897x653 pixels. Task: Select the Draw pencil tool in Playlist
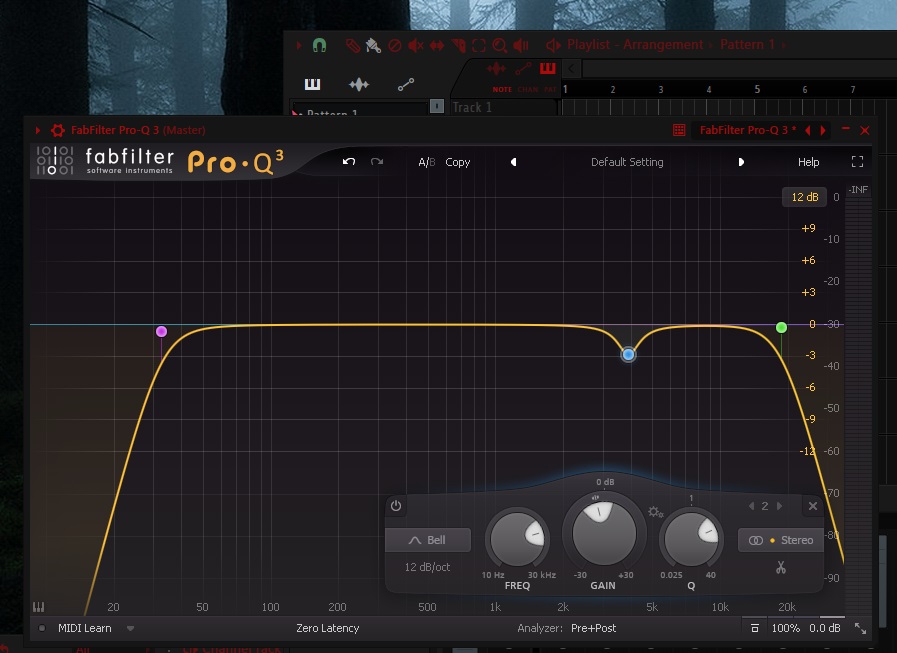pyautogui.click(x=353, y=45)
